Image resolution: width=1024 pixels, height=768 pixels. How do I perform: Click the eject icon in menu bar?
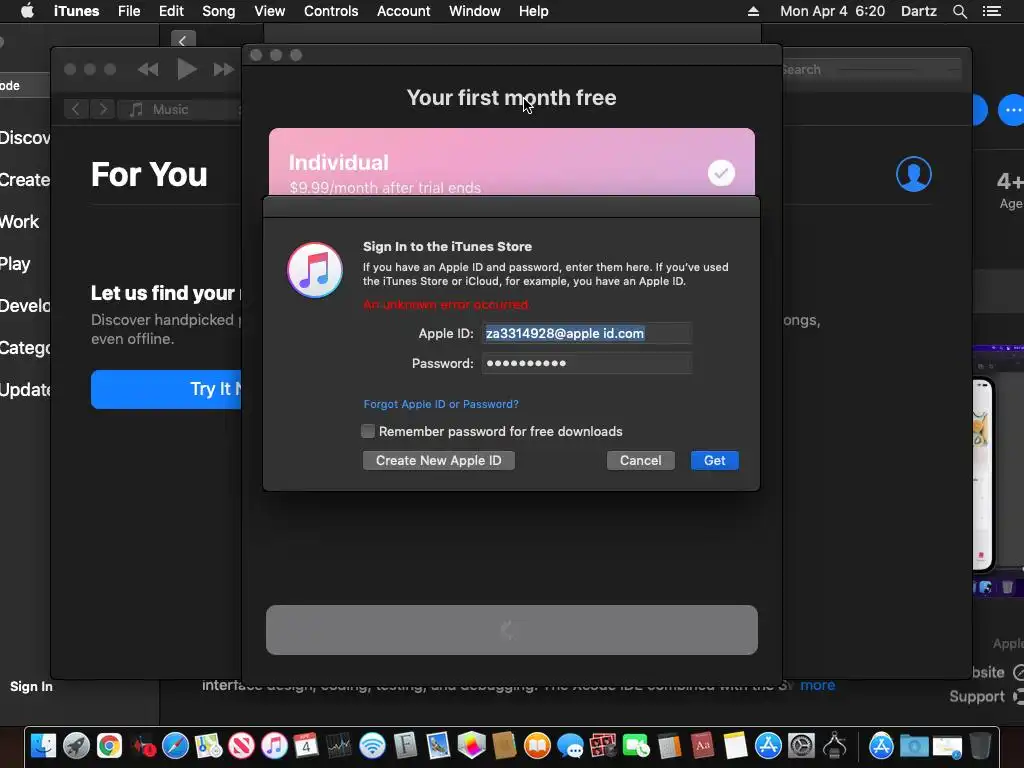click(x=753, y=11)
